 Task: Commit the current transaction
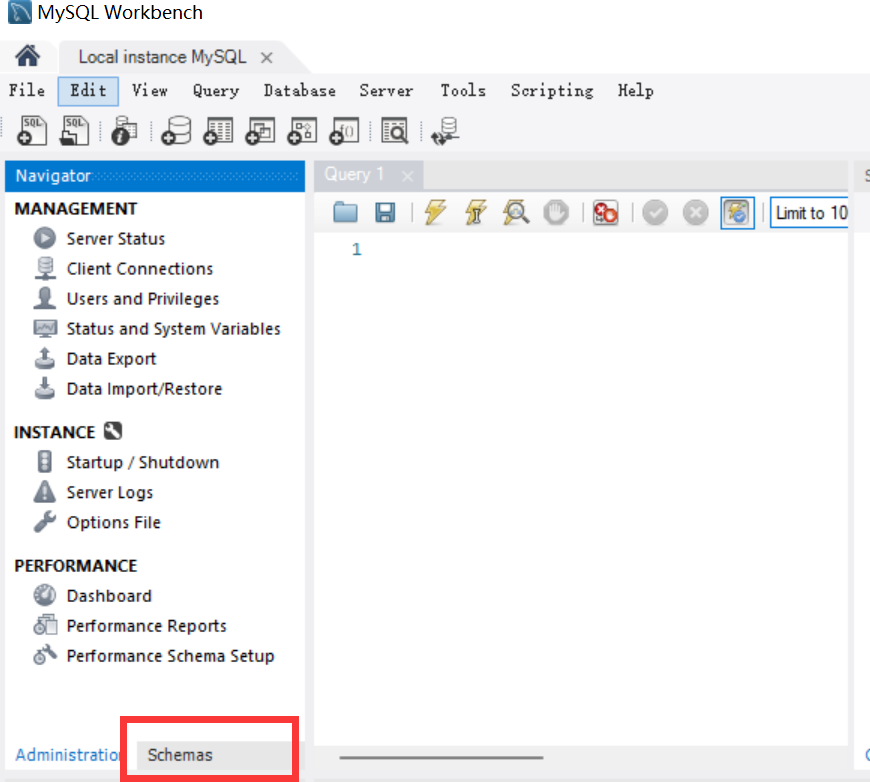tap(655, 213)
